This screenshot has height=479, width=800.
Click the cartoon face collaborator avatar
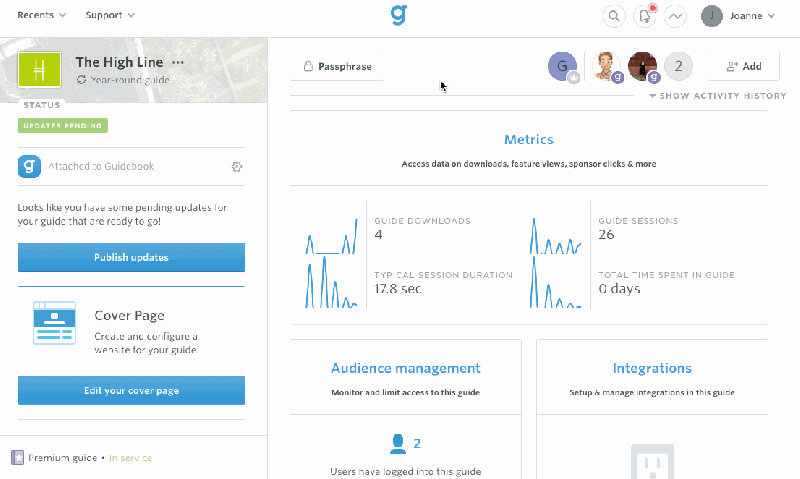pos(606,66)
